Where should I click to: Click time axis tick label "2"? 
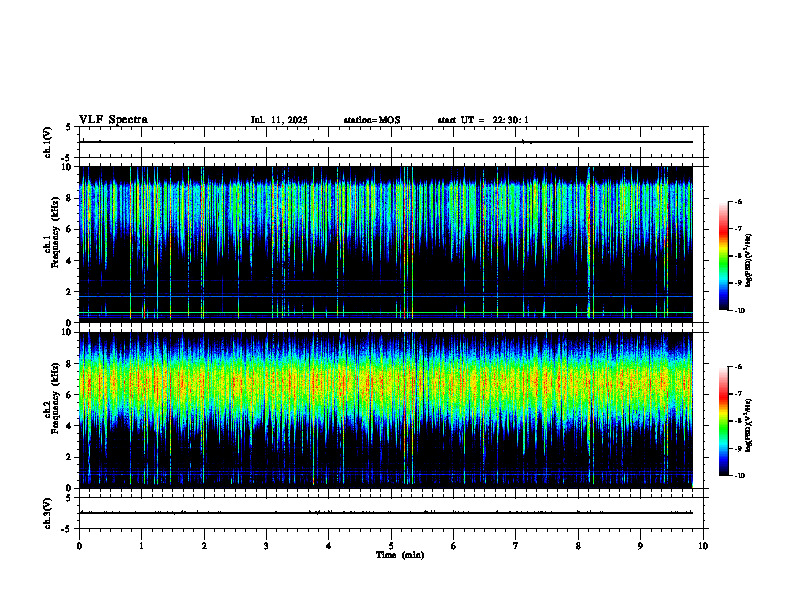click(204, 546)
